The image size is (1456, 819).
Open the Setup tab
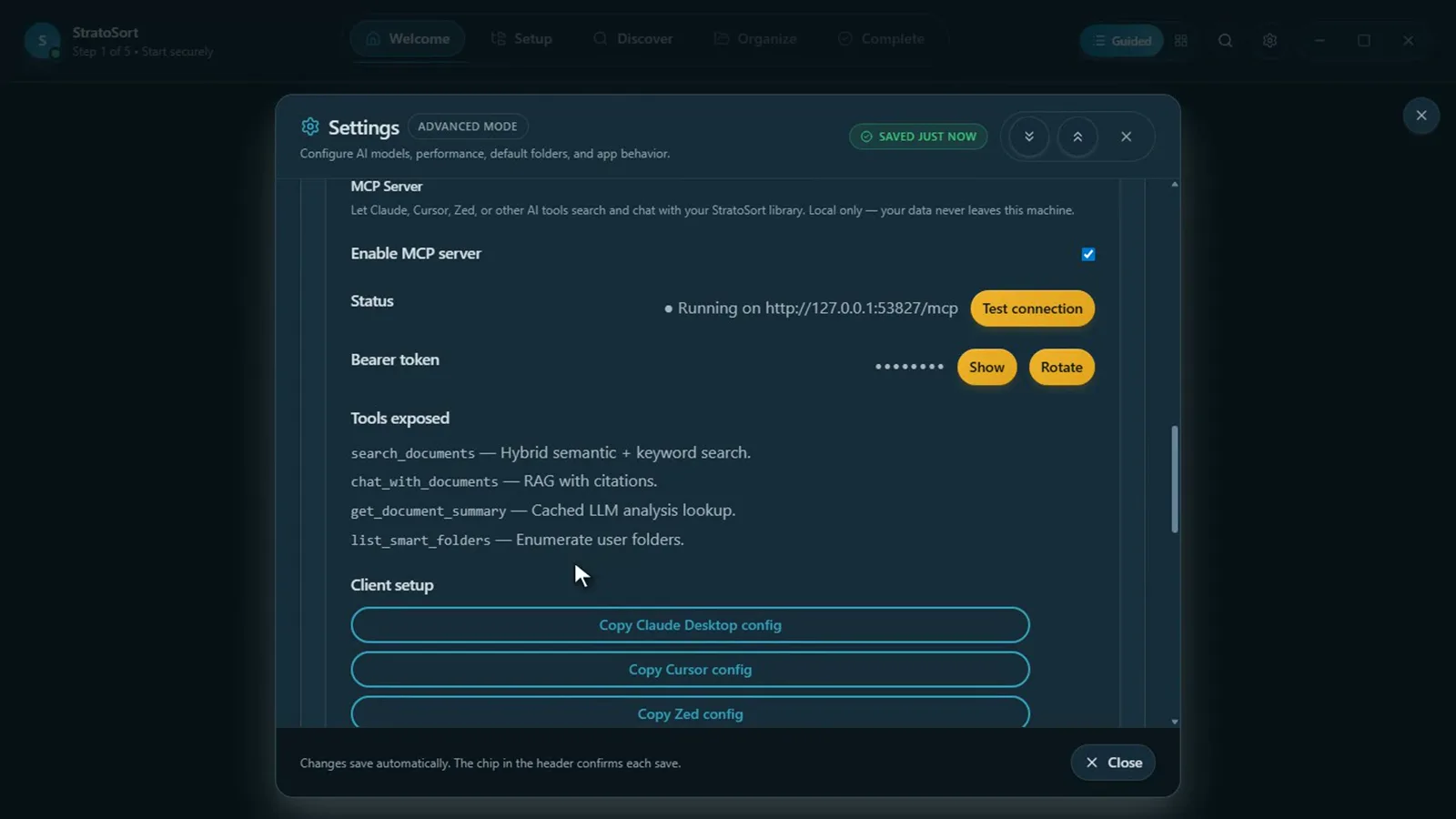point(521,39)
